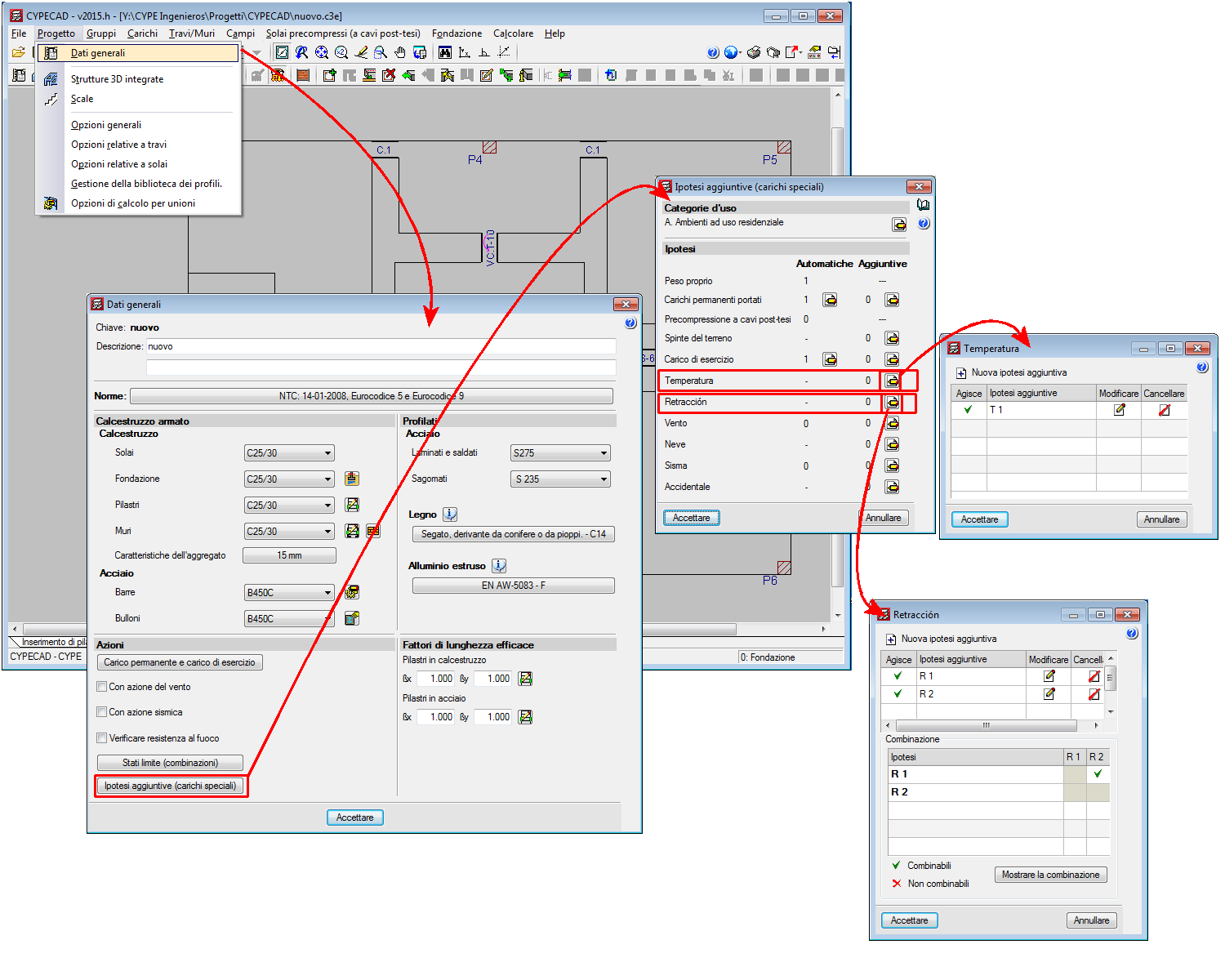Open the Travi/Muri menu
Image resolution: width=1225 pixels, height=980 pixels.
coord(192,33)
